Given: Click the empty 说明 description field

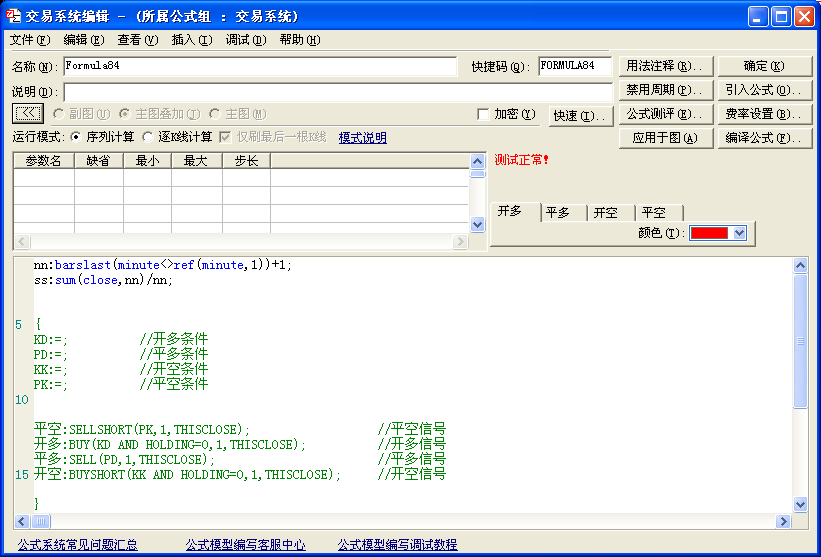Looking at the screenshot, I should pos(338,92).
